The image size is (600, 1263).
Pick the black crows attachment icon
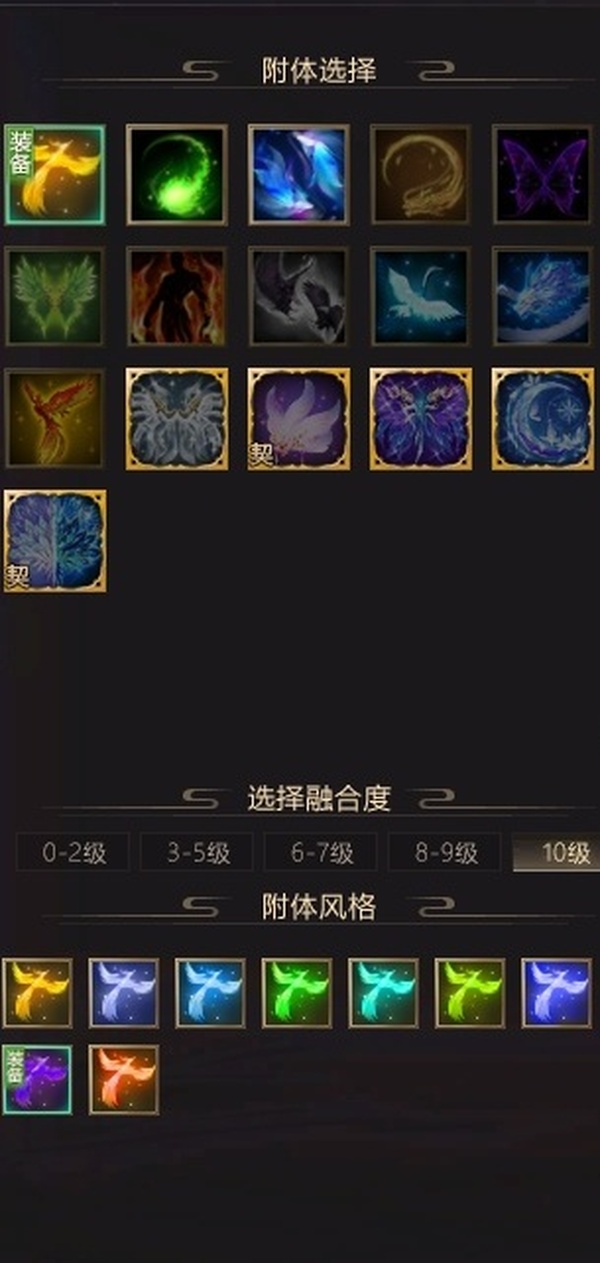[299, 296]
